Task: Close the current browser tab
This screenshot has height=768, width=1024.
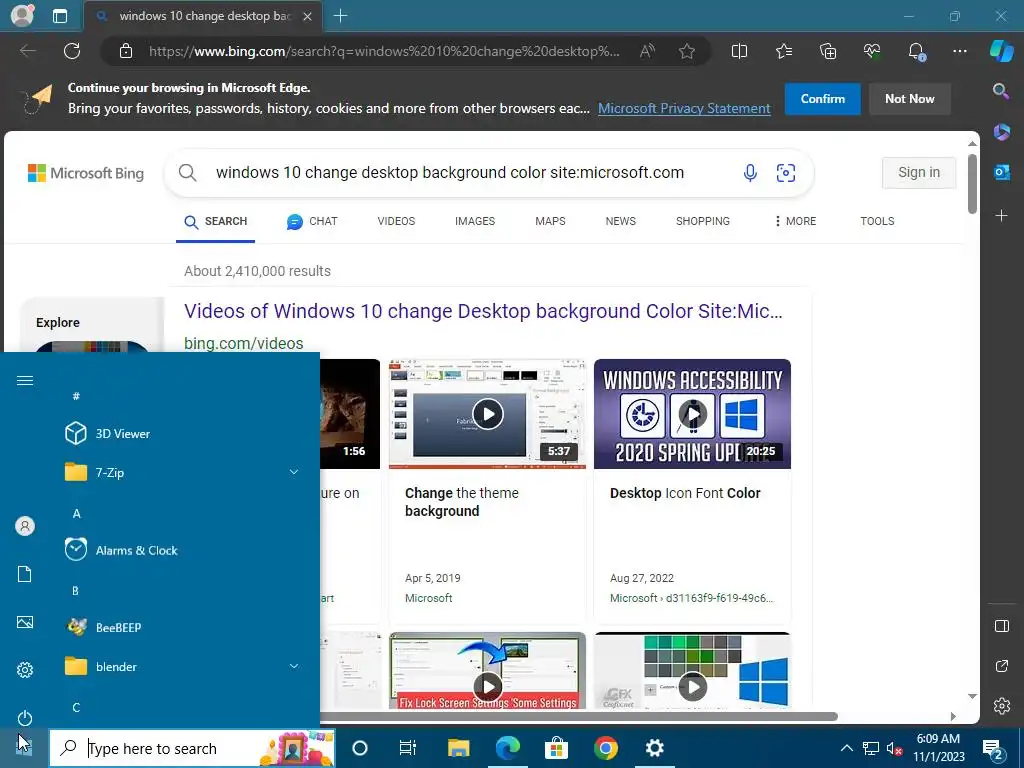Action: 307,16
